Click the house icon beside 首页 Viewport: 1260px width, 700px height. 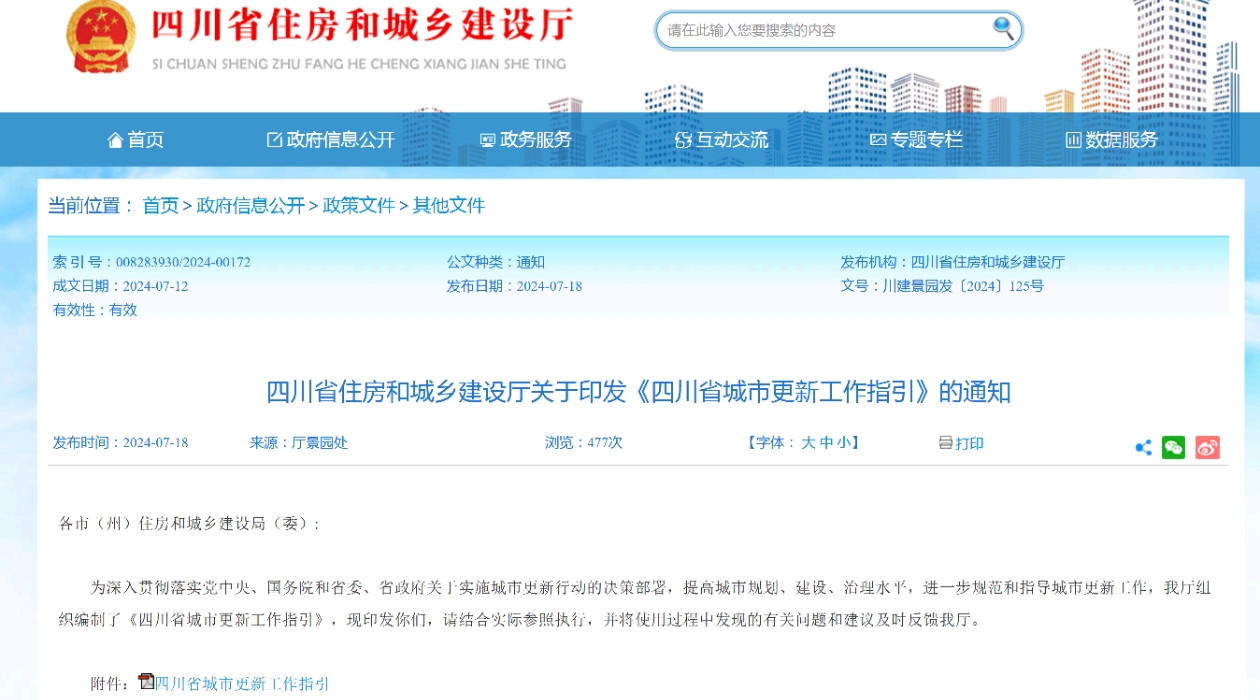click(115, 140)
